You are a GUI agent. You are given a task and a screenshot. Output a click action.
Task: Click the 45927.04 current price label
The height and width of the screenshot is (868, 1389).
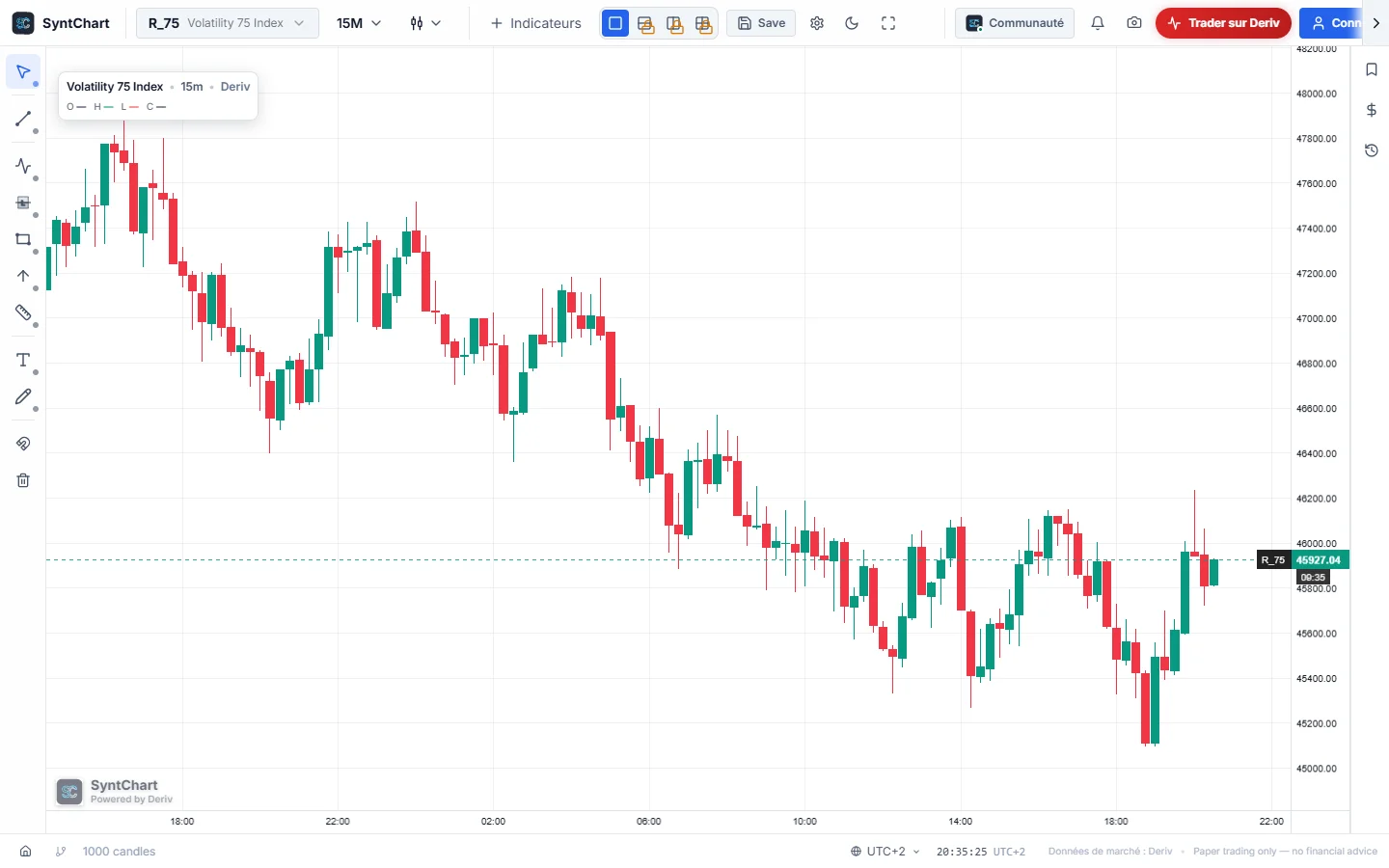tap(1320, 560)
